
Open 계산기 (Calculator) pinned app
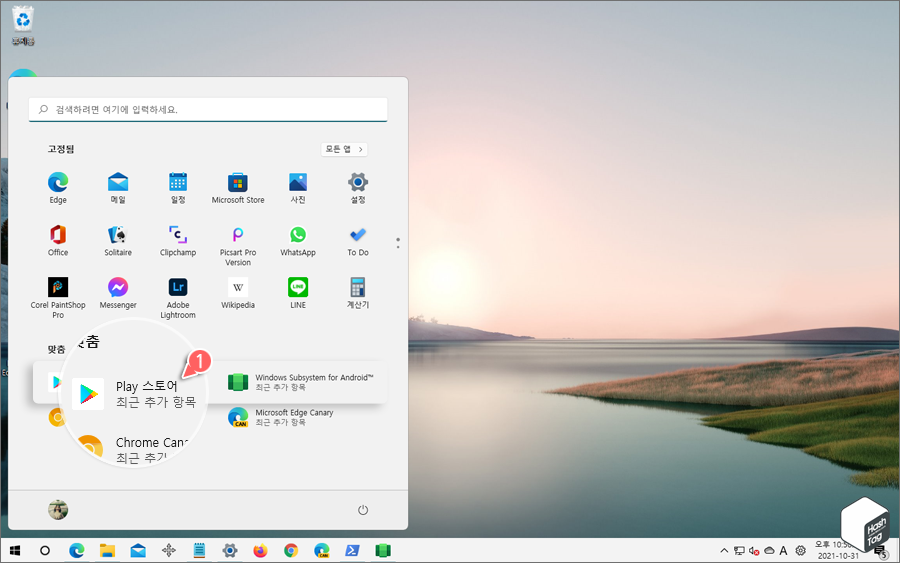[x=358, y=293]
